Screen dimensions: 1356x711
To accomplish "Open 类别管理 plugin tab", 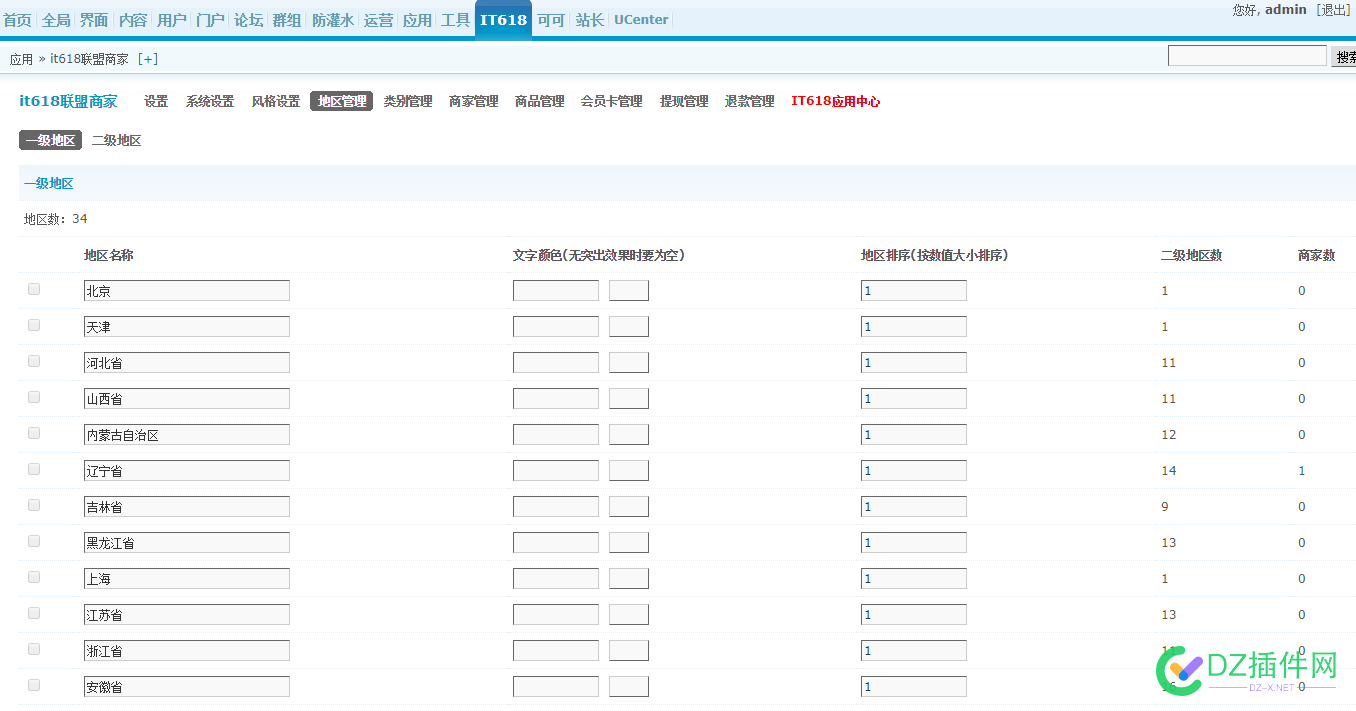I will [x=408, y=101].
